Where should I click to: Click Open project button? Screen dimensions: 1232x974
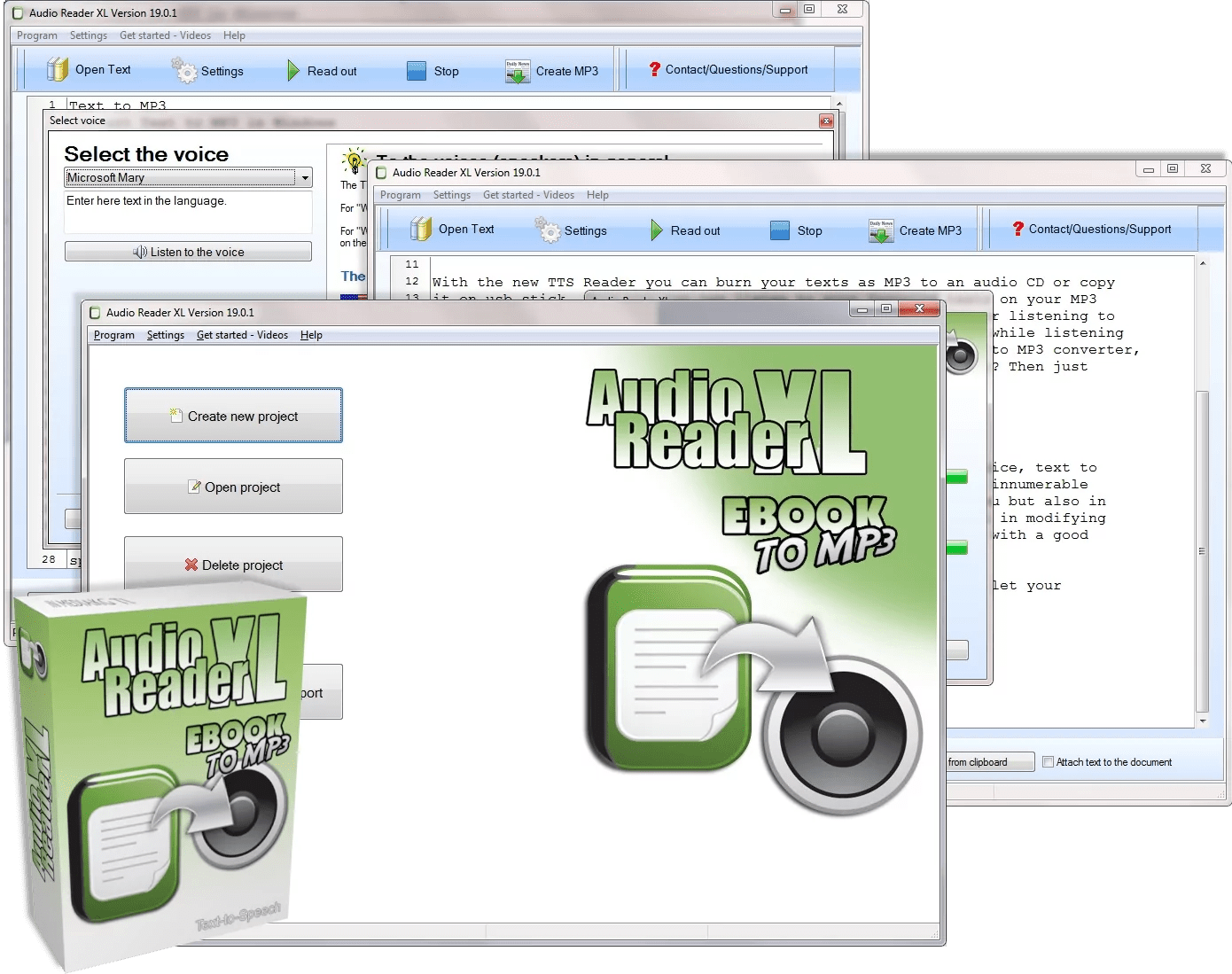[x=233, y=487]
